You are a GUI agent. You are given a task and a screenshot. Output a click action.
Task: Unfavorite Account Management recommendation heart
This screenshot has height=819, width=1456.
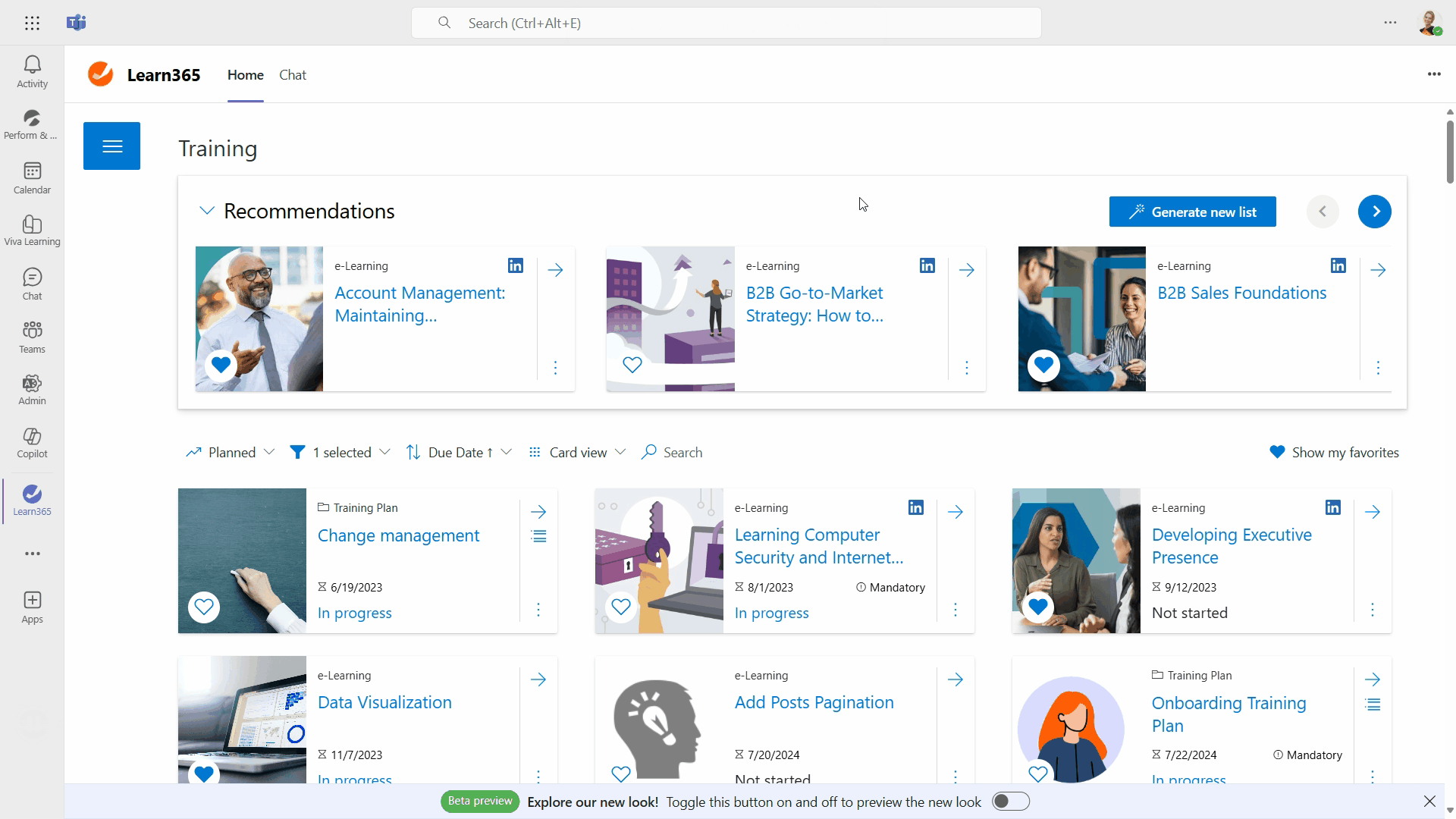click(221, 365)
